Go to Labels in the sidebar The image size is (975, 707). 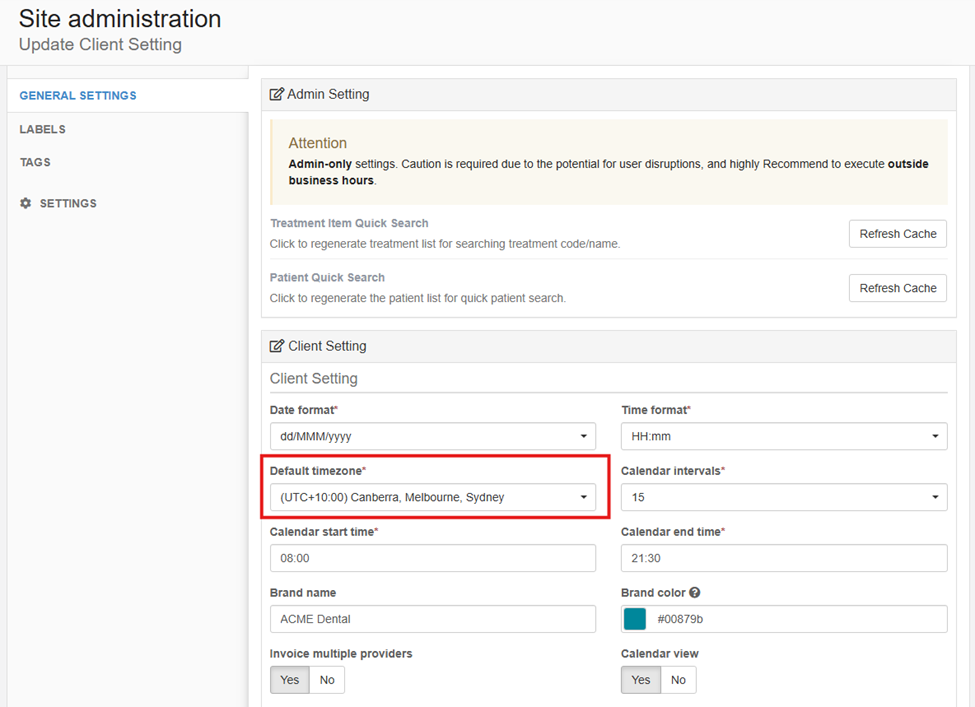(x=43, y=129)
